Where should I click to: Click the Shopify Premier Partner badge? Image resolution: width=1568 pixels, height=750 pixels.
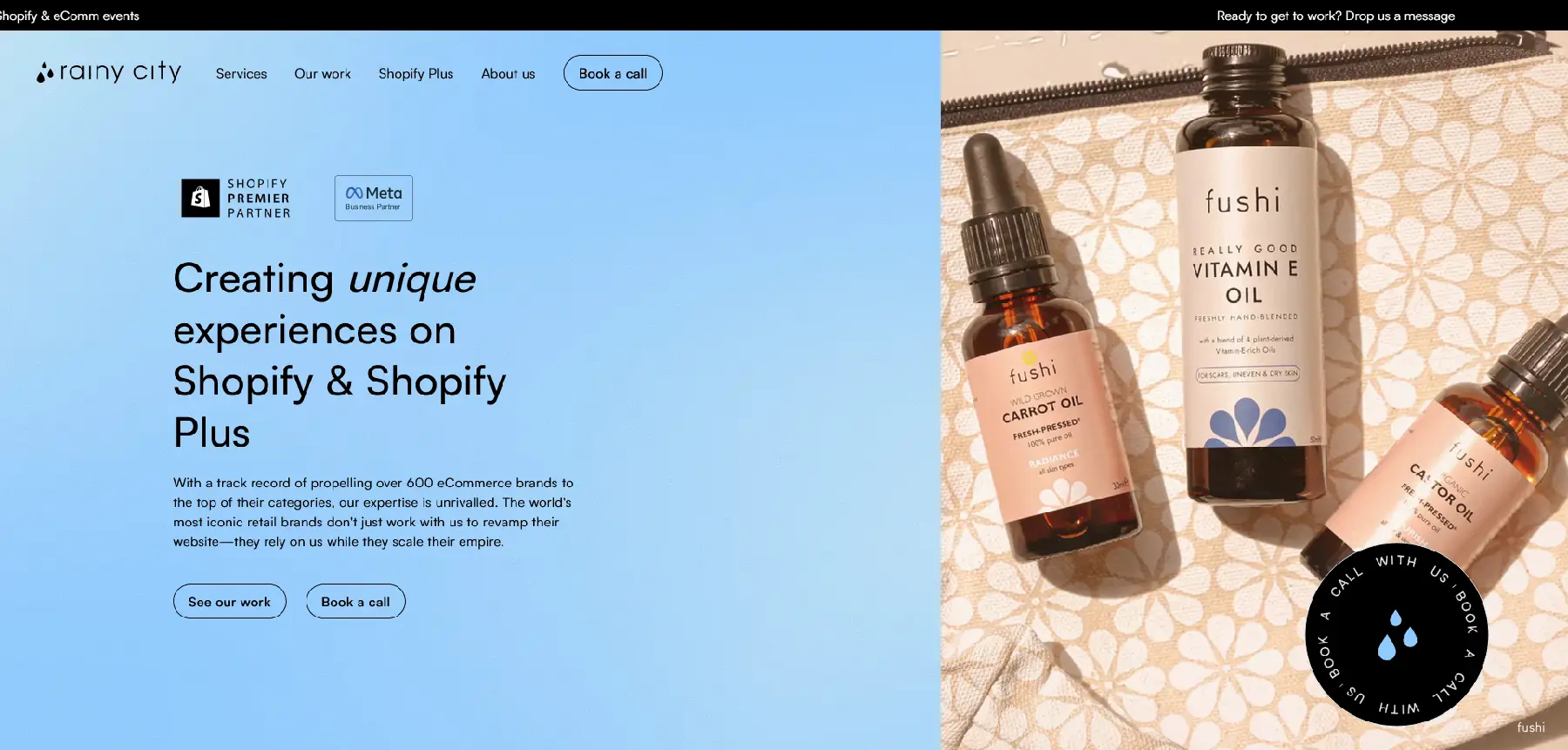[x=236, y=199]
